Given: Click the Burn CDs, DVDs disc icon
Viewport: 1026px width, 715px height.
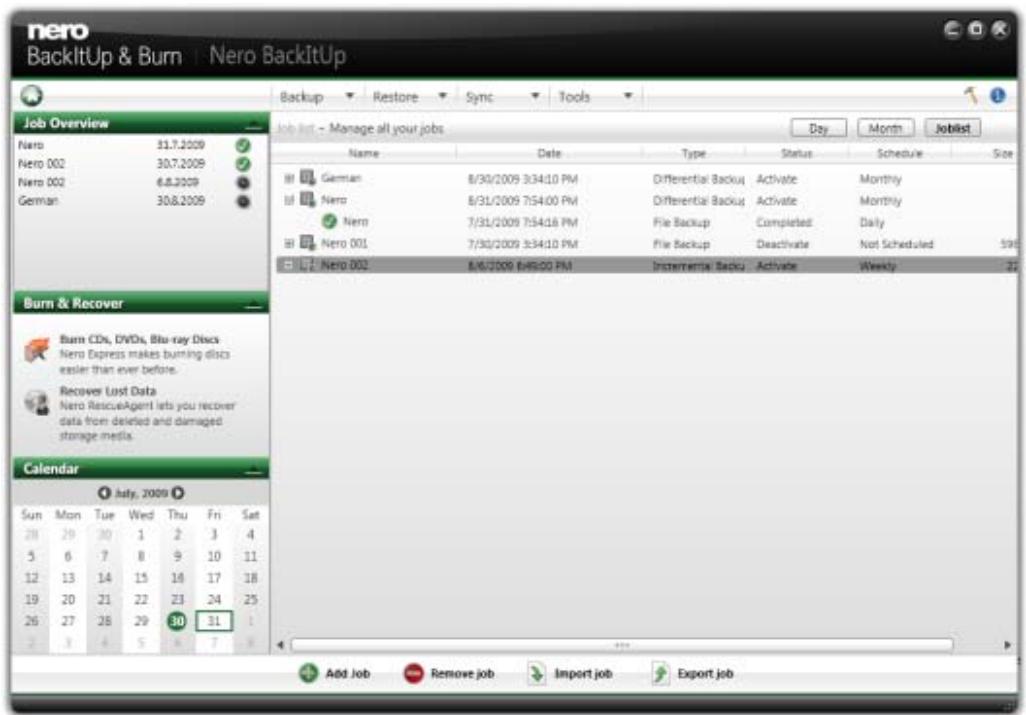Looking at the screenshot, I should [37, 350].
